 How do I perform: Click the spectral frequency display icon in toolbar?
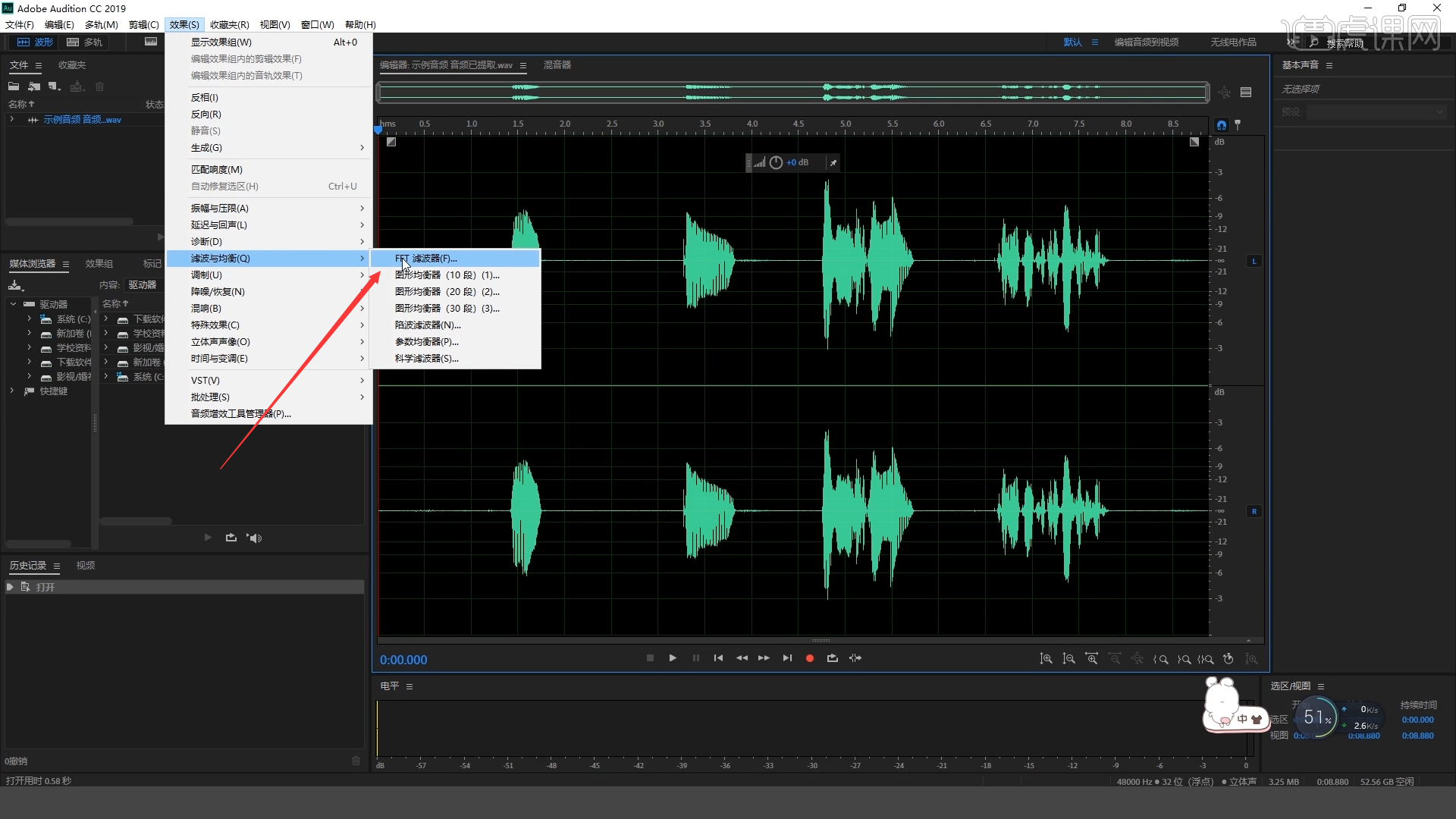click(151, 42)
